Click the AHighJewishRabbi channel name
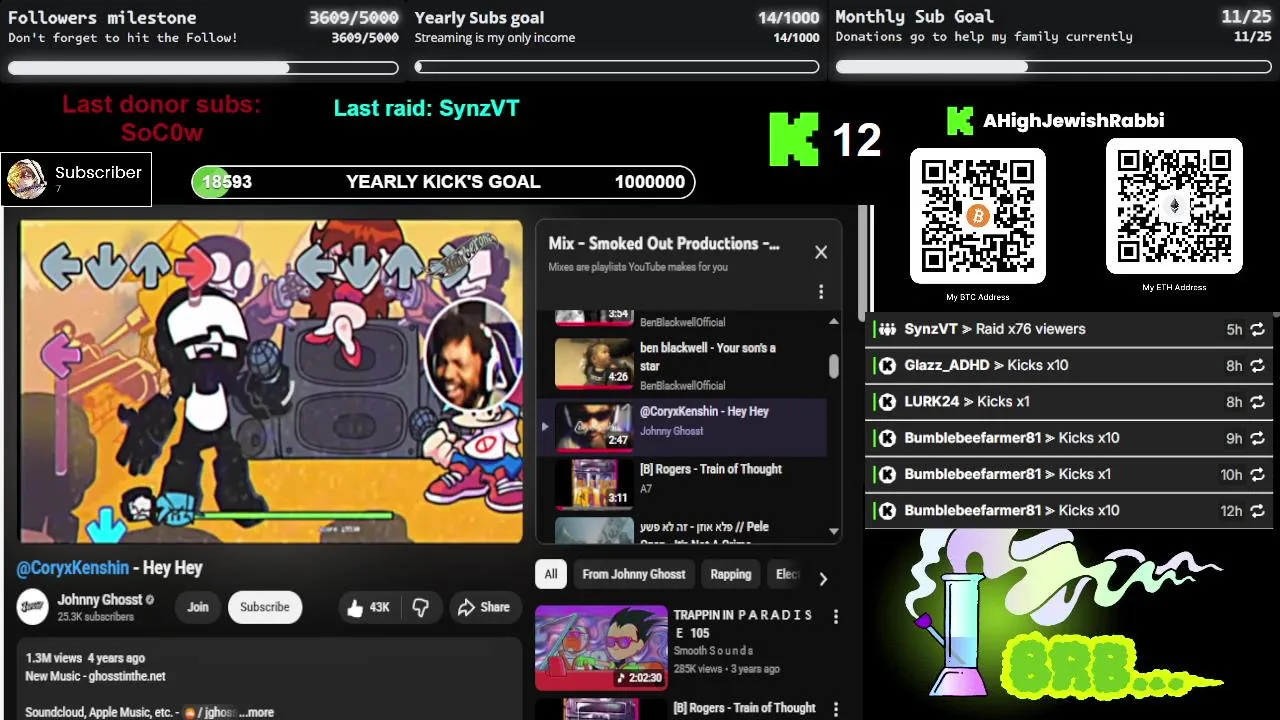 coord(1073,121)
